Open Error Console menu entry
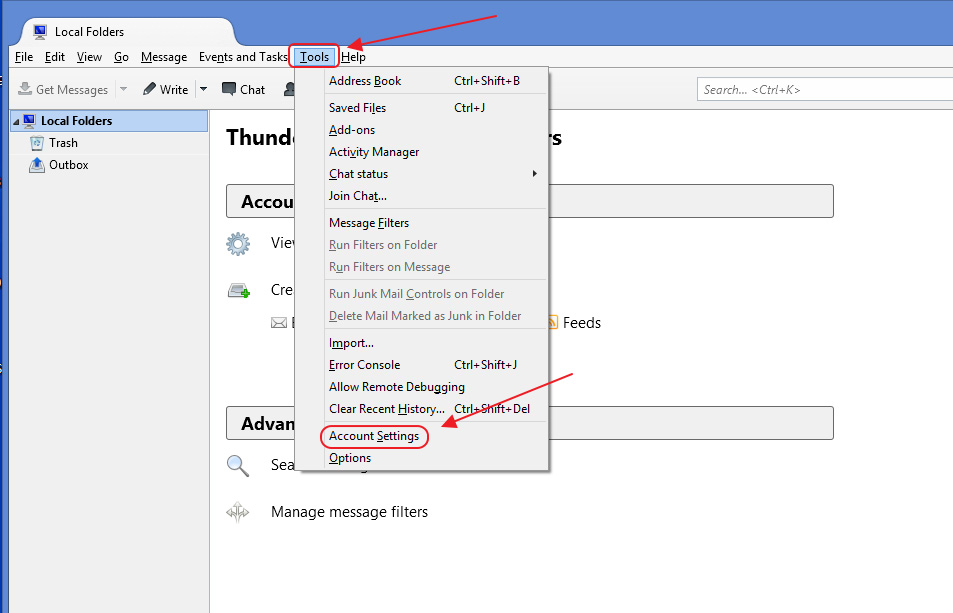Screen dimensions: 953x613 pos(436,365)
